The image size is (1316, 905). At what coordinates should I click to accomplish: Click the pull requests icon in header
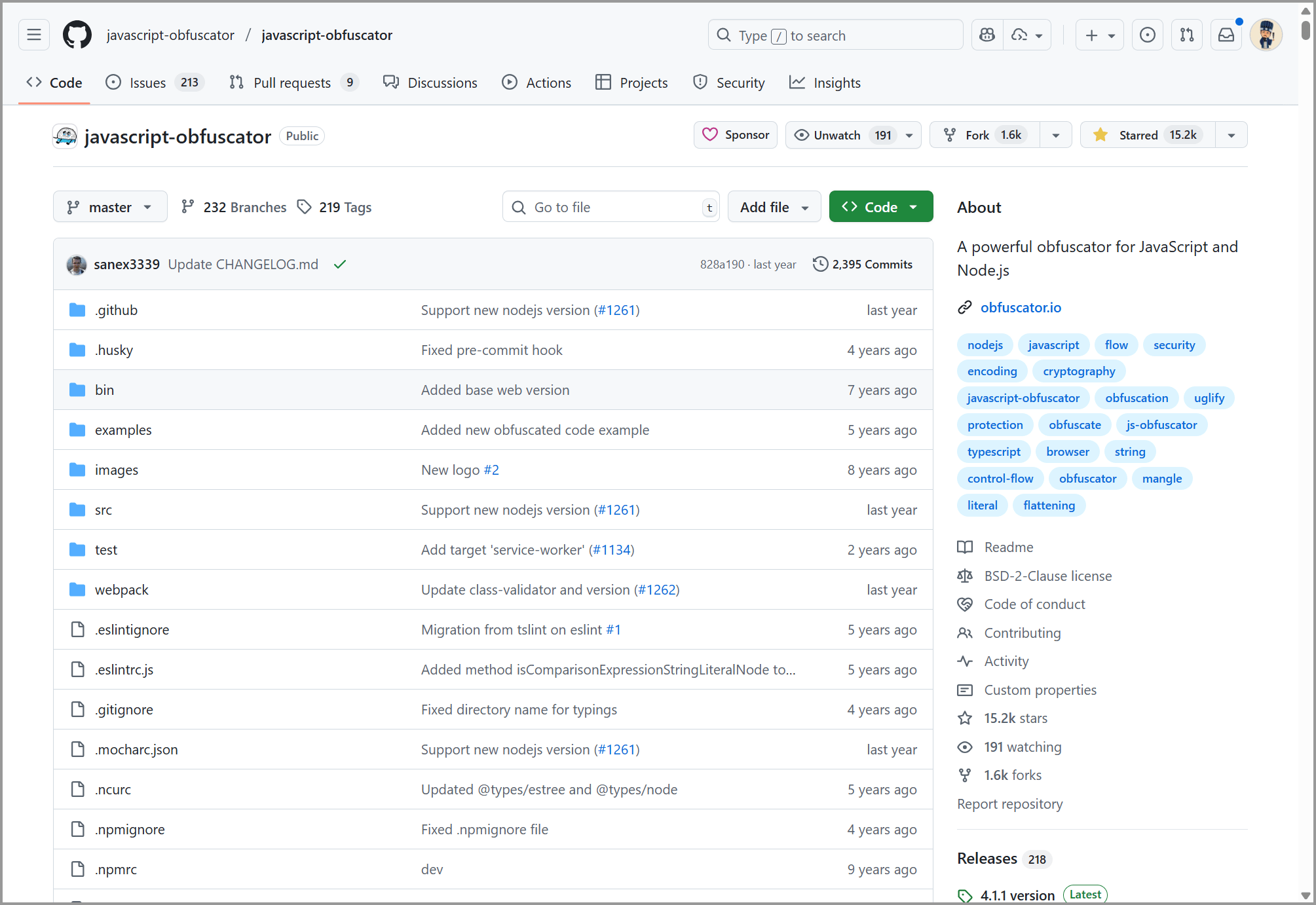click(x=1187, y=35)
